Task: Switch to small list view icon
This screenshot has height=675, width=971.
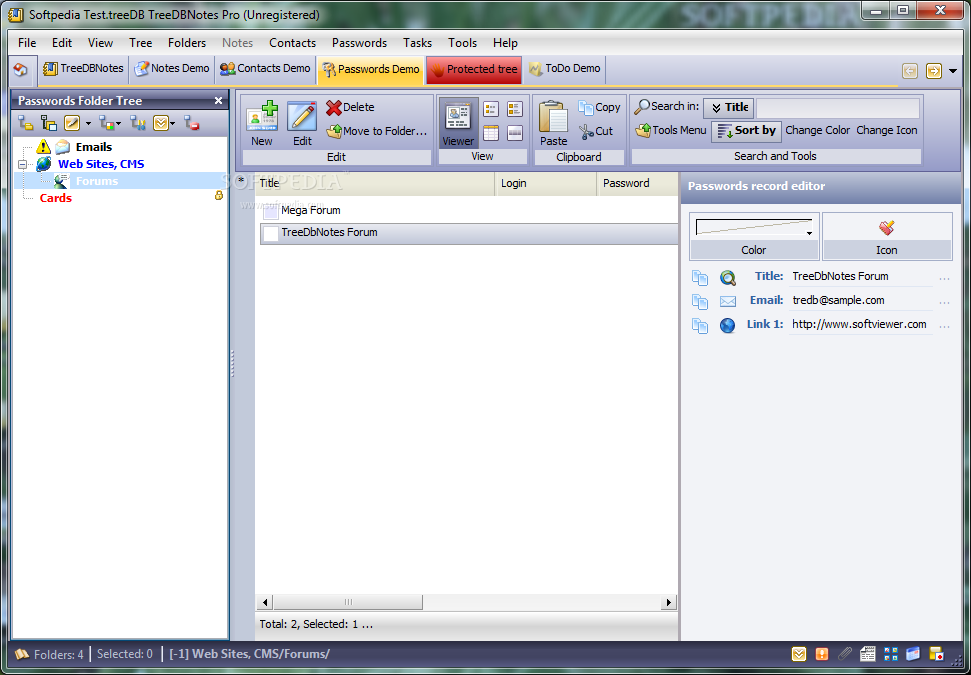Action: (491, 109)
